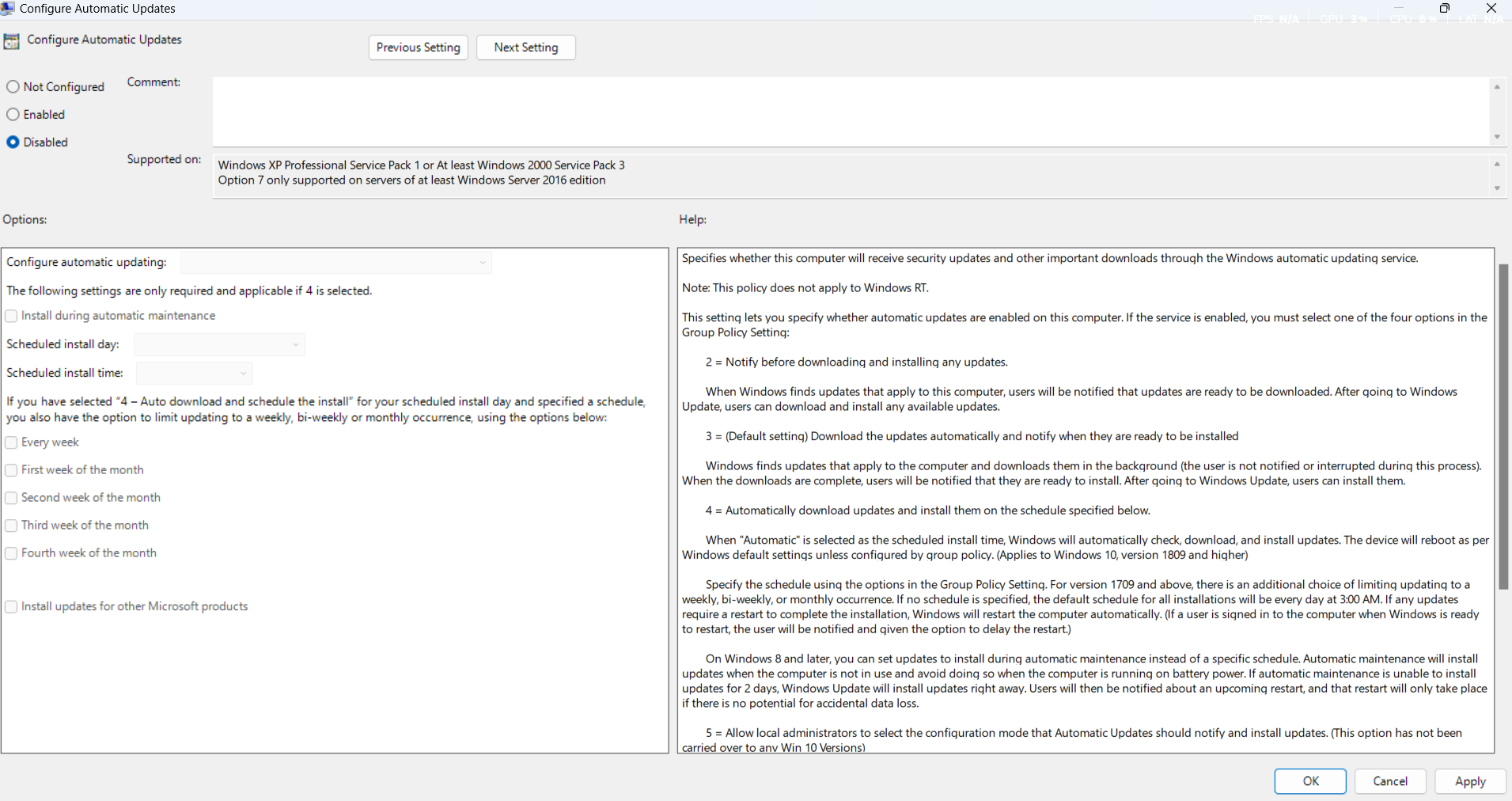This screenshot has height=801, width=1512.
Task: Click the Next Setting button
Action: (525, 47)
